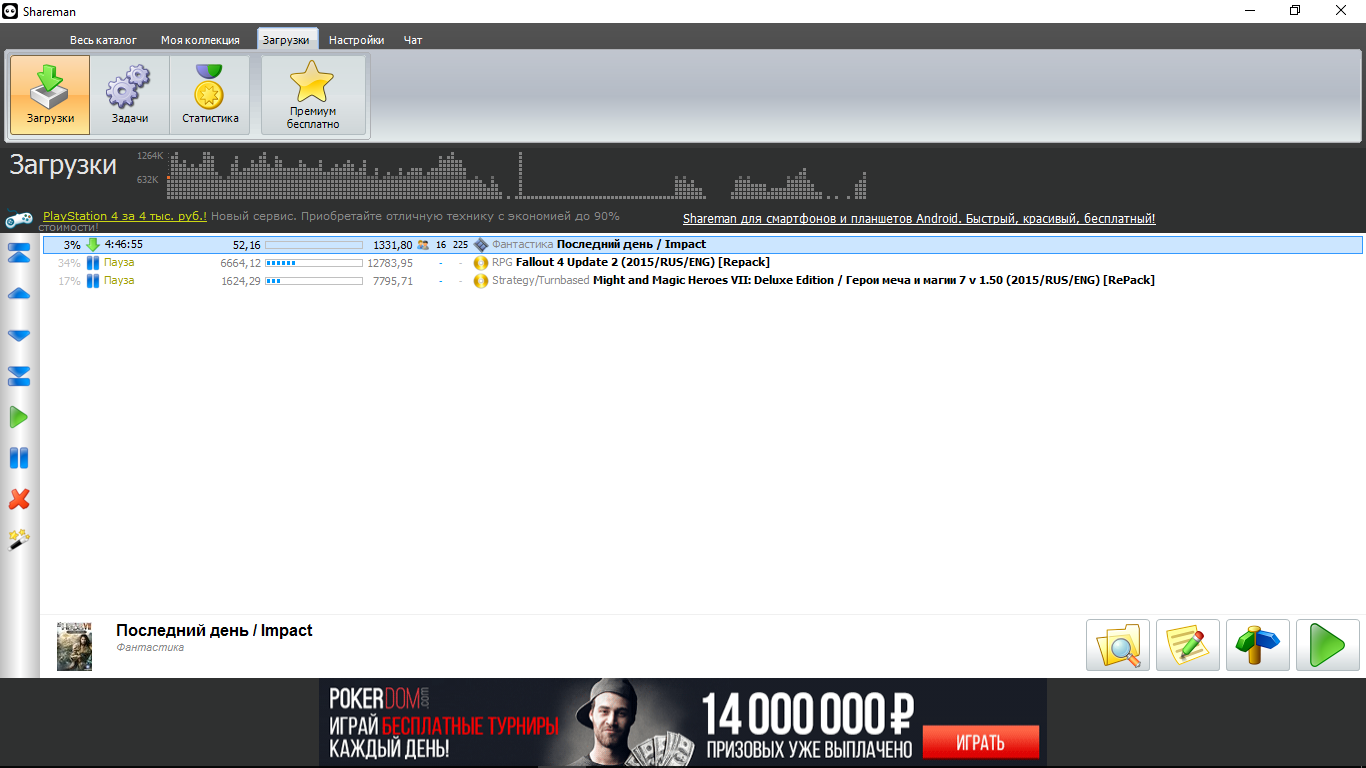Select the Загрузки tab

click(x=287, y=39)
